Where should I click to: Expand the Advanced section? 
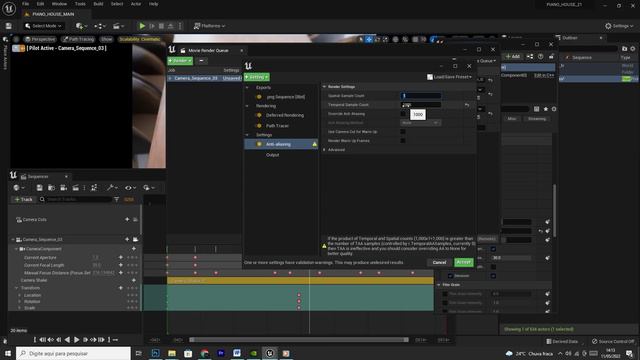[324, 150]
